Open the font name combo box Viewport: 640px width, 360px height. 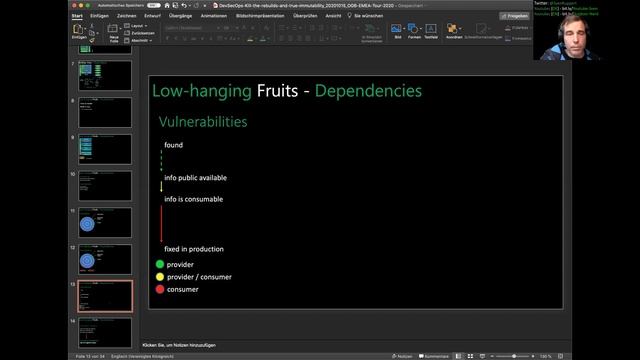pyautogui.click(x=192, y=28)
